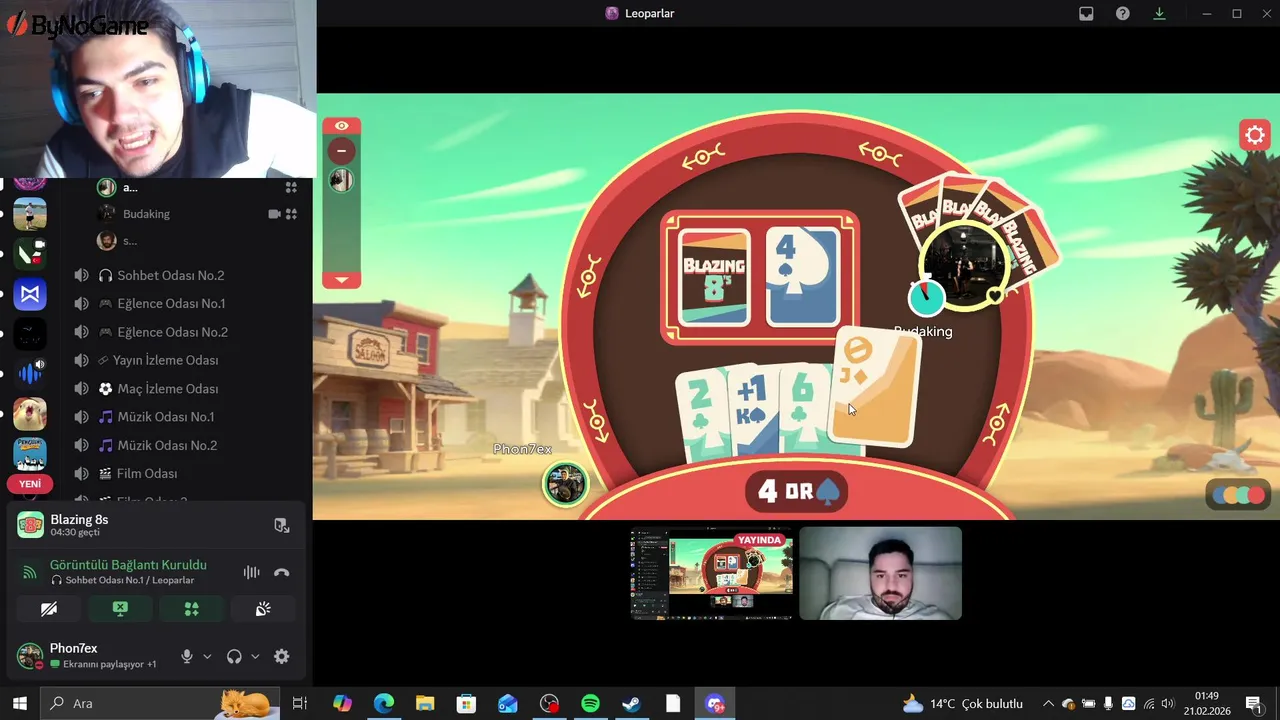Disconnect from voice with hang-up icon
1280x720 pixels.
coord(282,572)
